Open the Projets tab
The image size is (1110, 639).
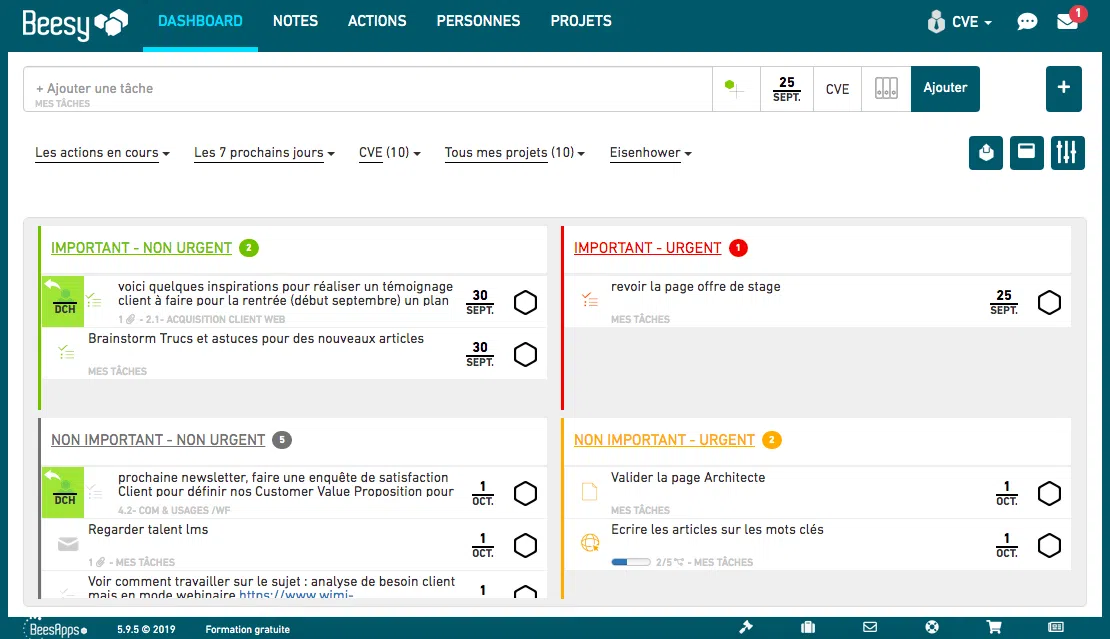coord(580,21)
